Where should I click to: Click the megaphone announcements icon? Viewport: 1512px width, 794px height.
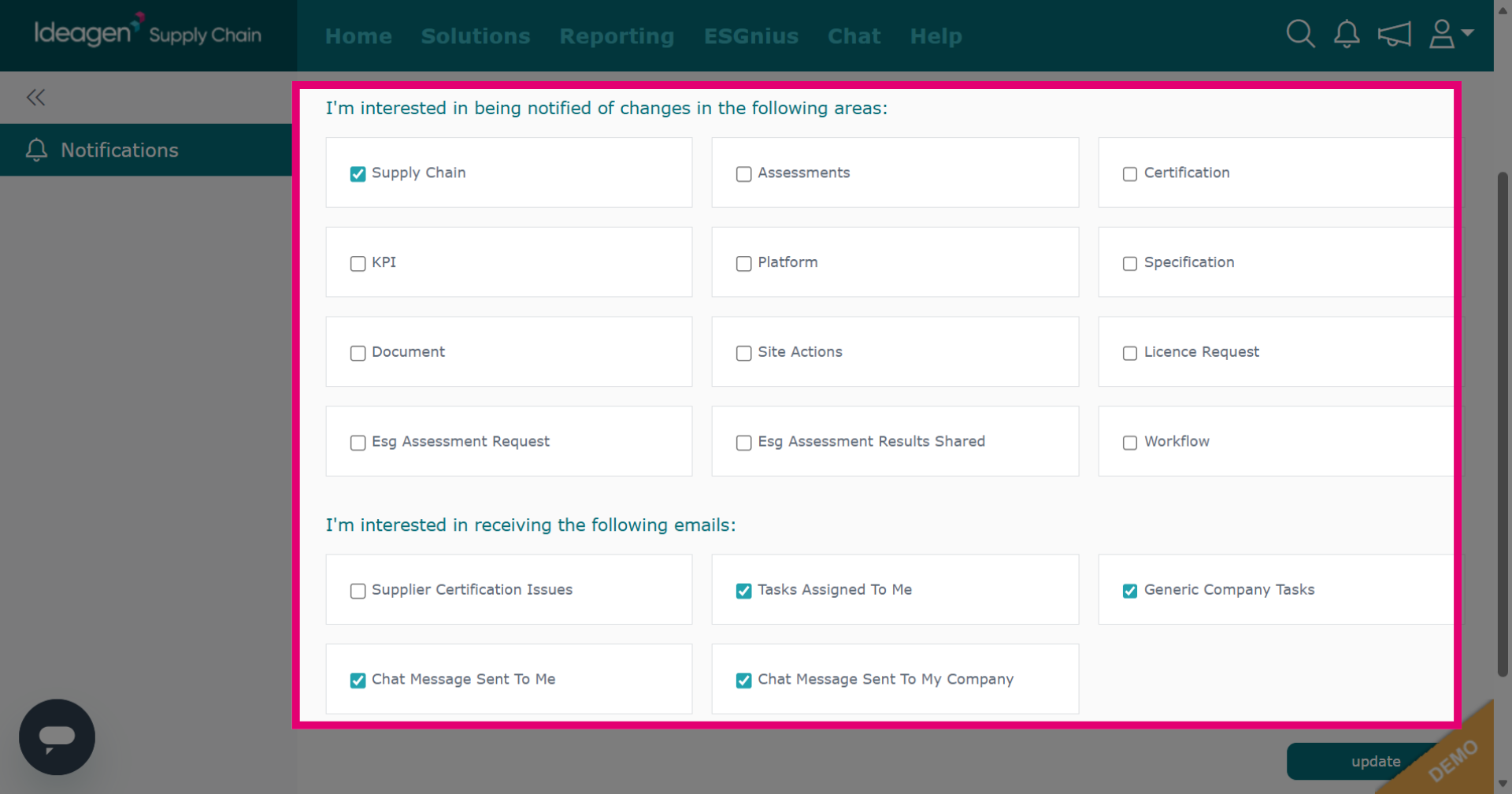point(1394,35)
